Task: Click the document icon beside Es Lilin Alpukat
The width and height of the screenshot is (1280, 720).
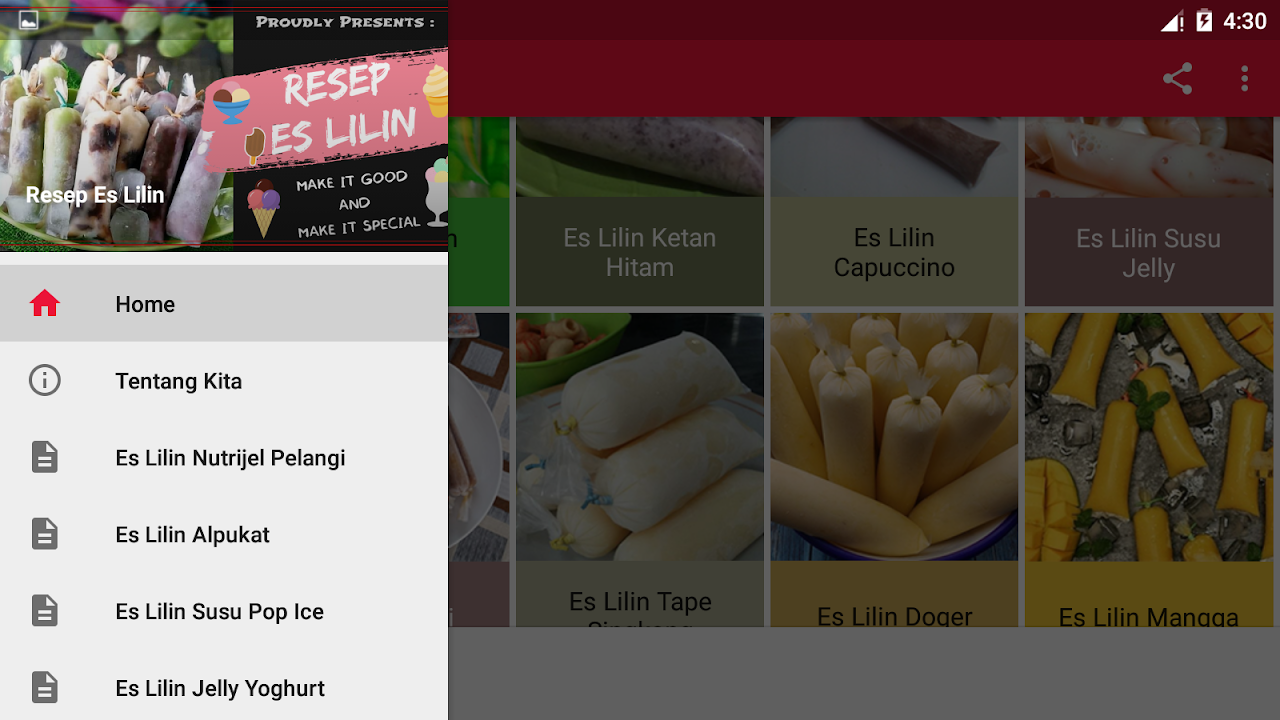Action: [45, 534]
